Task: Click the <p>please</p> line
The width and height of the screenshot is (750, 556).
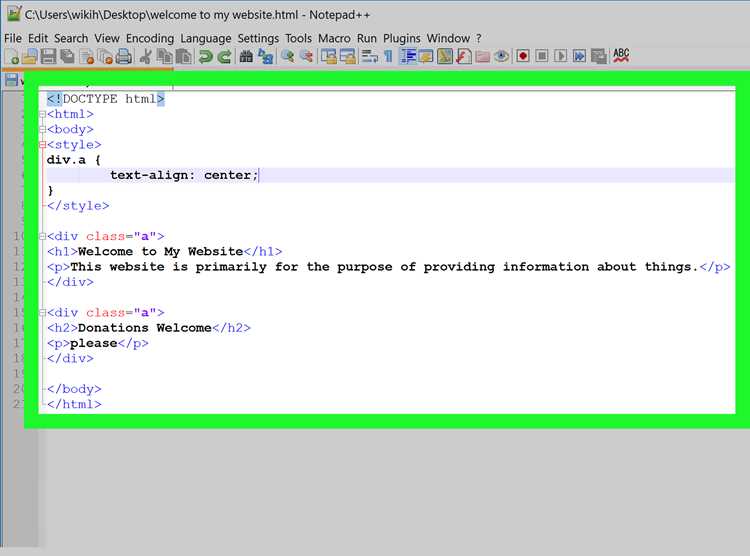Action: (98, 344)
